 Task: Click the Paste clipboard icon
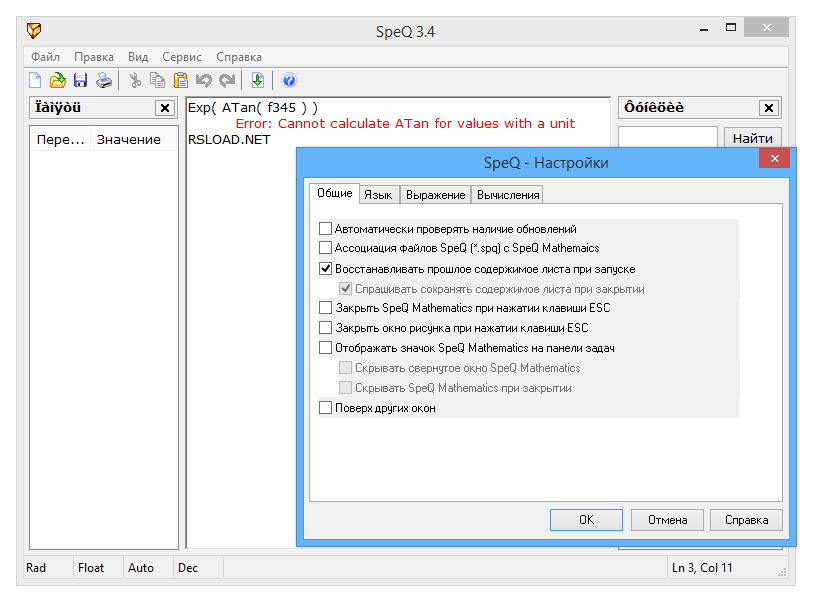[181, 80]
